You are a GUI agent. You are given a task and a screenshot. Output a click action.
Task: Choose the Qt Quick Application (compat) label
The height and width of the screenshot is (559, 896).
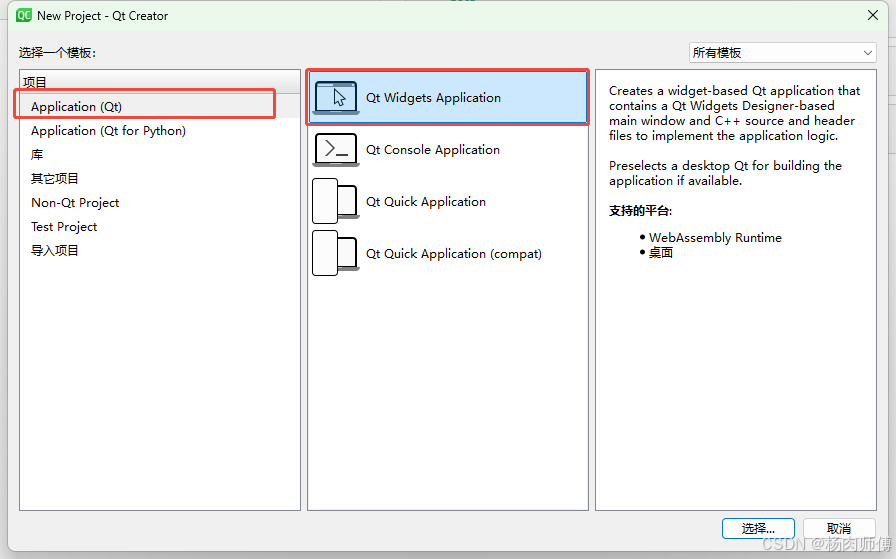tap(454, 254)
